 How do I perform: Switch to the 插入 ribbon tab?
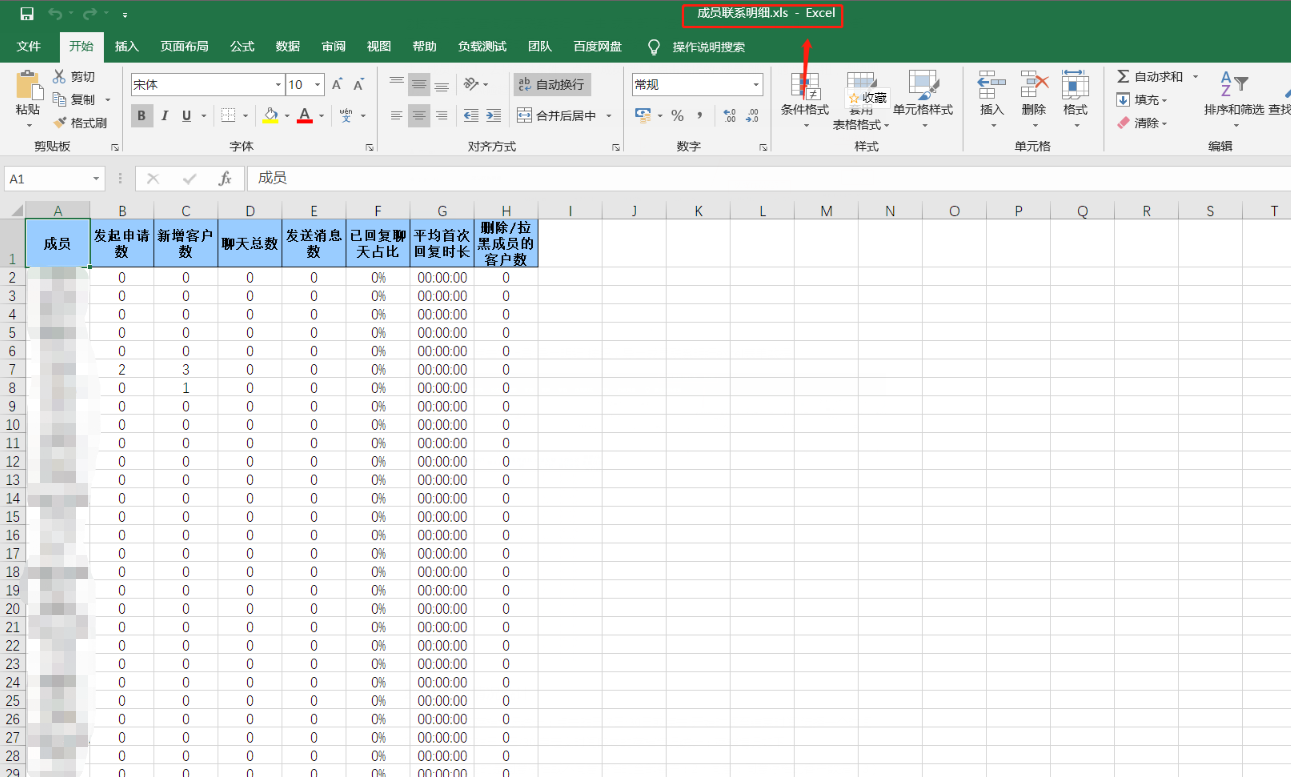click(127, 46)
